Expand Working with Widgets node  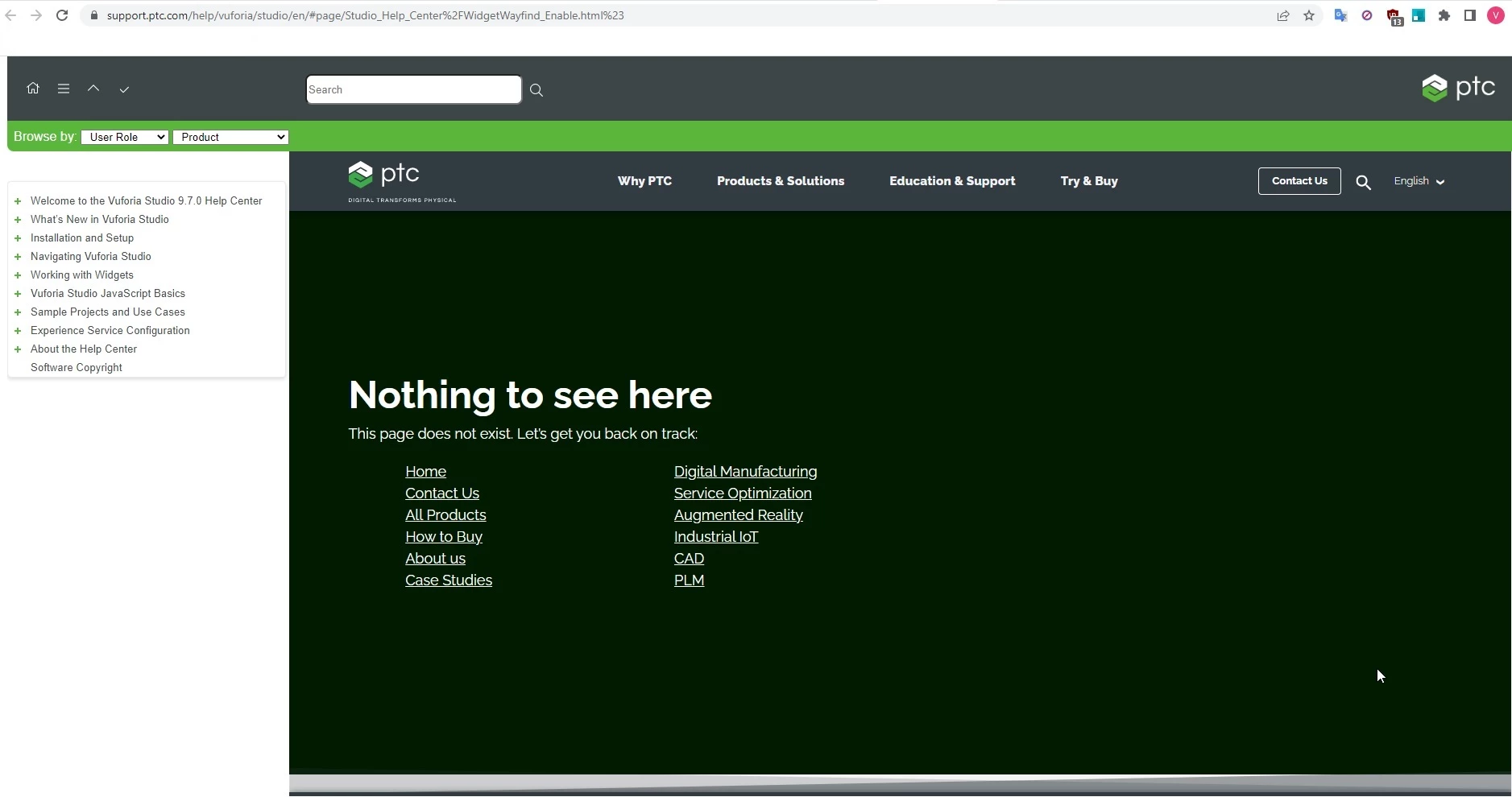(x=18, y=275)
